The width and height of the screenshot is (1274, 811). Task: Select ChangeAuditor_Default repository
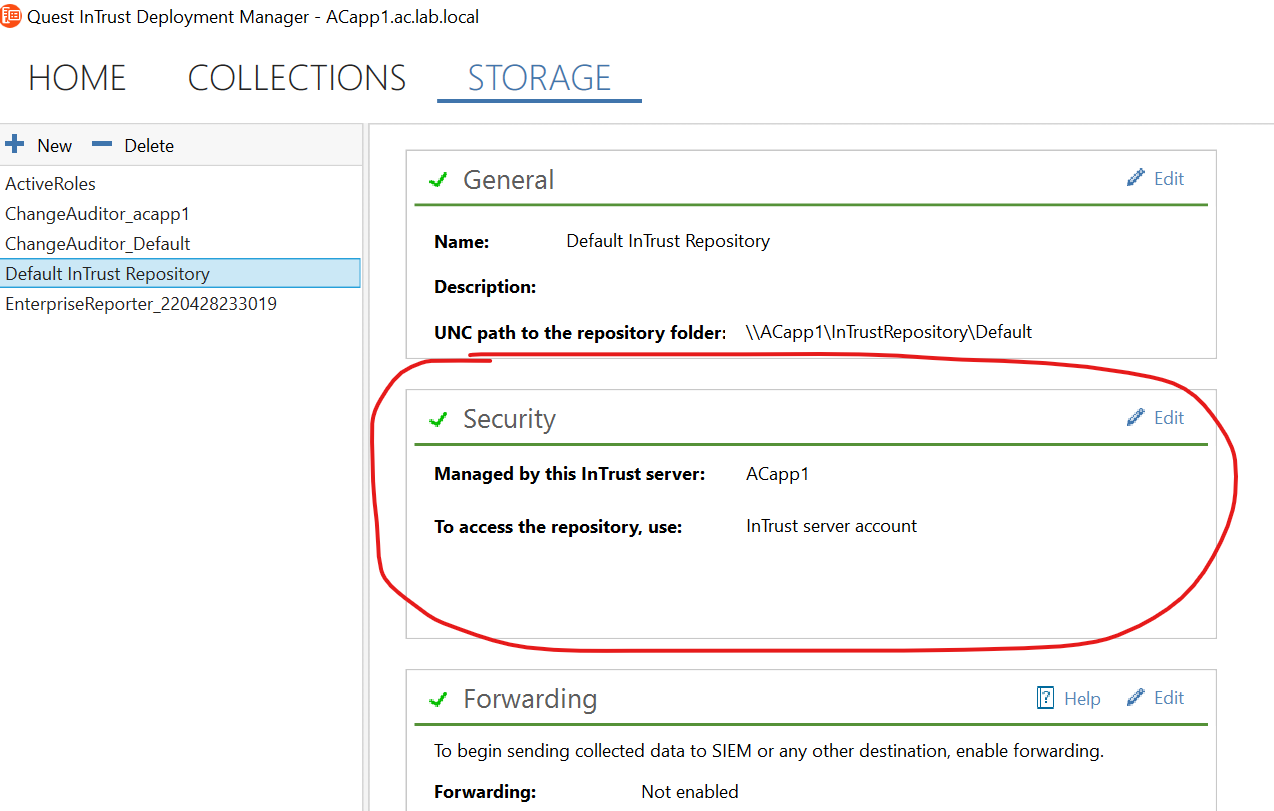(180, 244)
